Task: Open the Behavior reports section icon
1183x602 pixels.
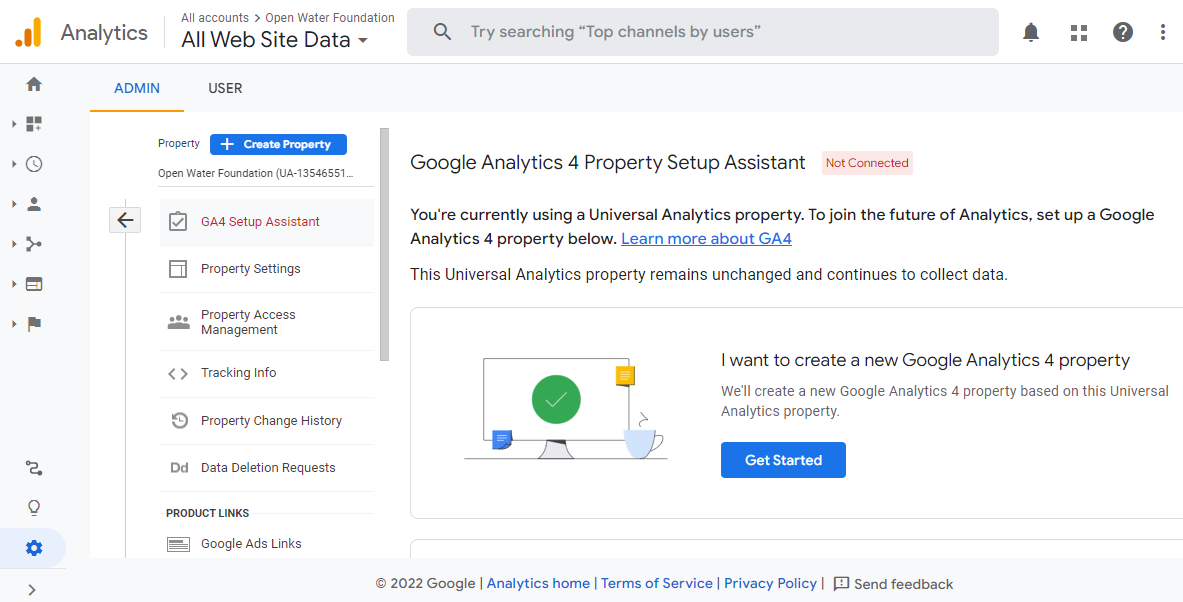Action: (x=33, y=284)
